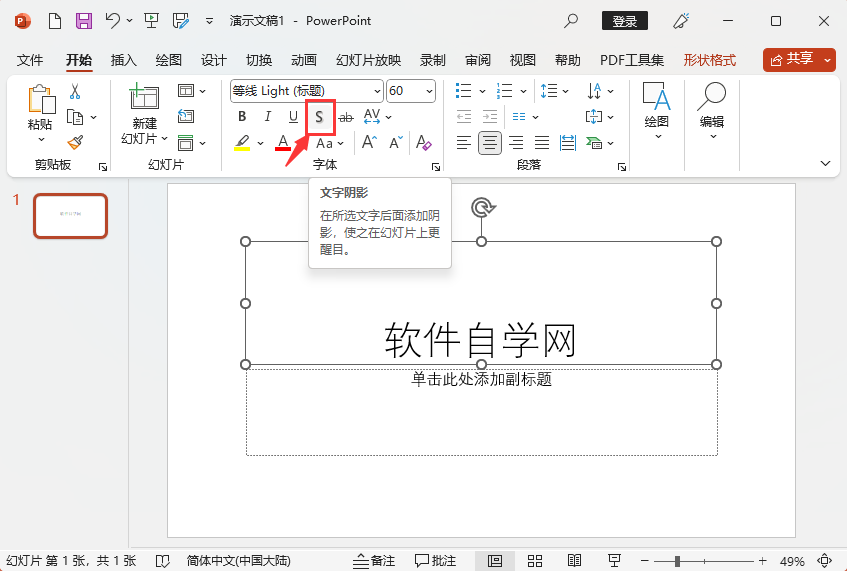Click 简体中文(中国大陆) language indicator
This screenshot has width=847, height=571.
(238, 561)
